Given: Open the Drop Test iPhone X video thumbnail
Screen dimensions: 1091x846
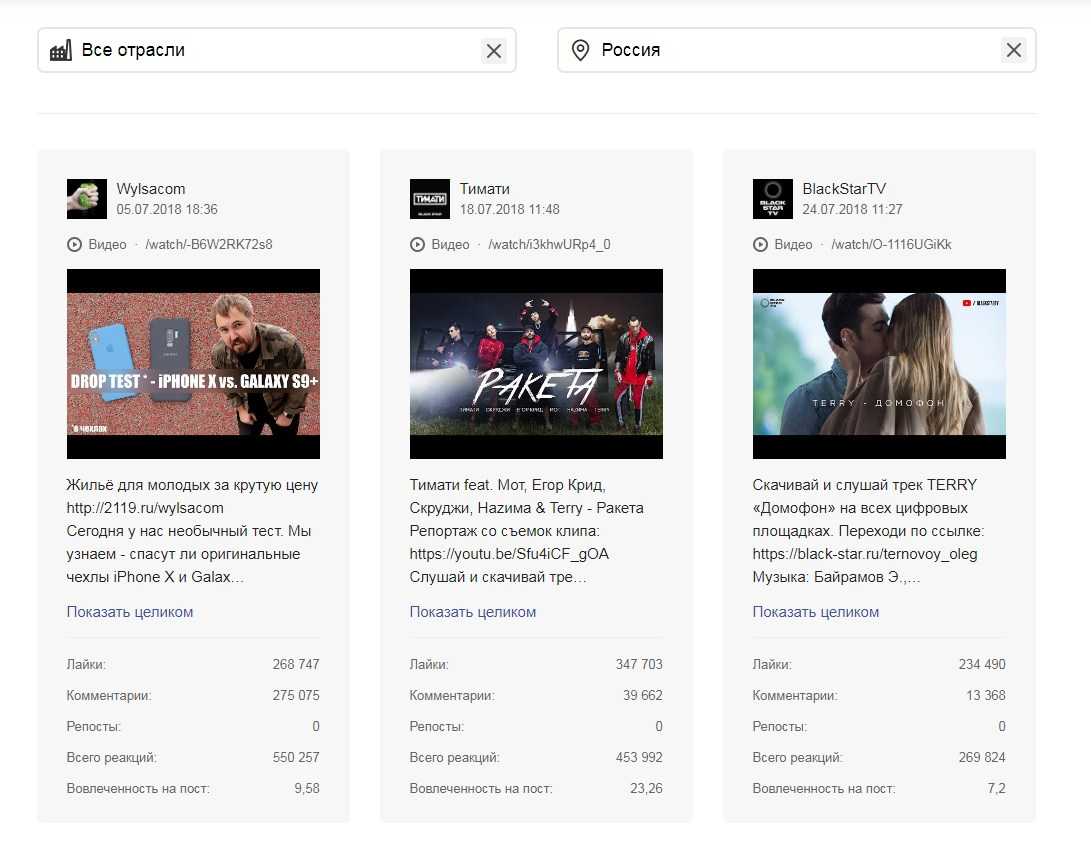Looking at the screenshot, I should (x=193, y=364).
